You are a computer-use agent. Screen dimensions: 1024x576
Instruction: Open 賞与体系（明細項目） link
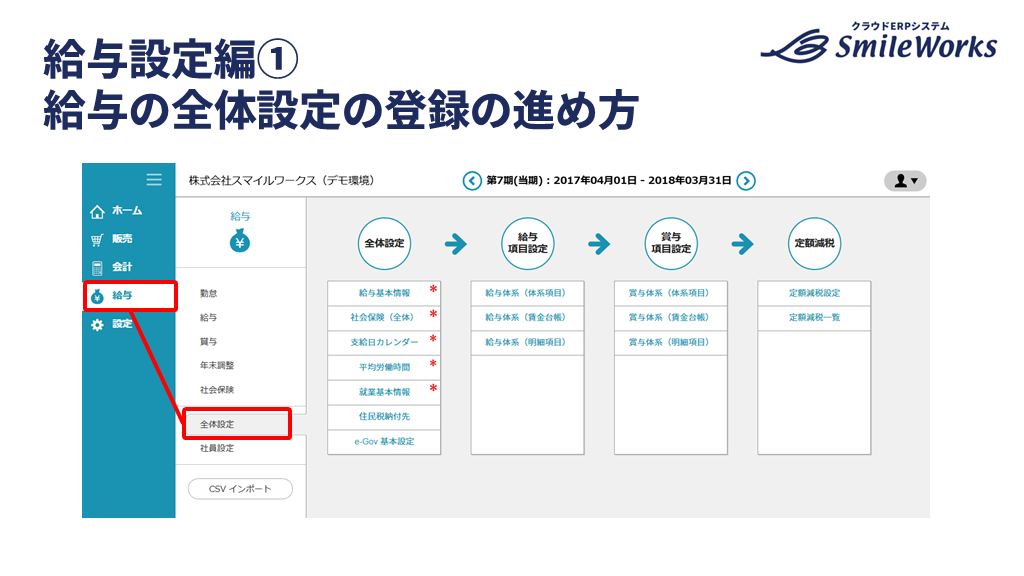click(x=671, y=342)
